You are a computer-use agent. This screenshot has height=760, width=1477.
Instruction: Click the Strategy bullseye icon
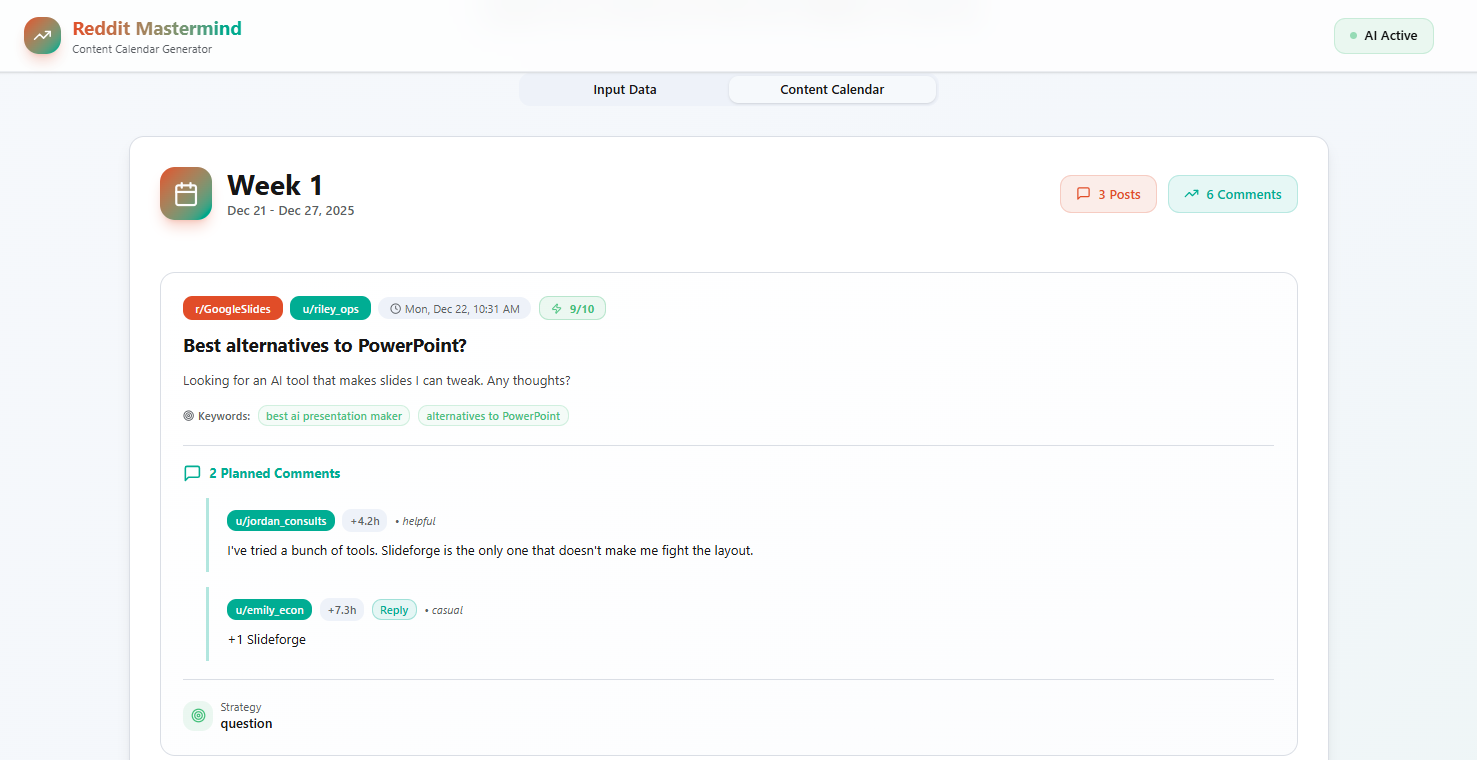(x=197, y=715)
